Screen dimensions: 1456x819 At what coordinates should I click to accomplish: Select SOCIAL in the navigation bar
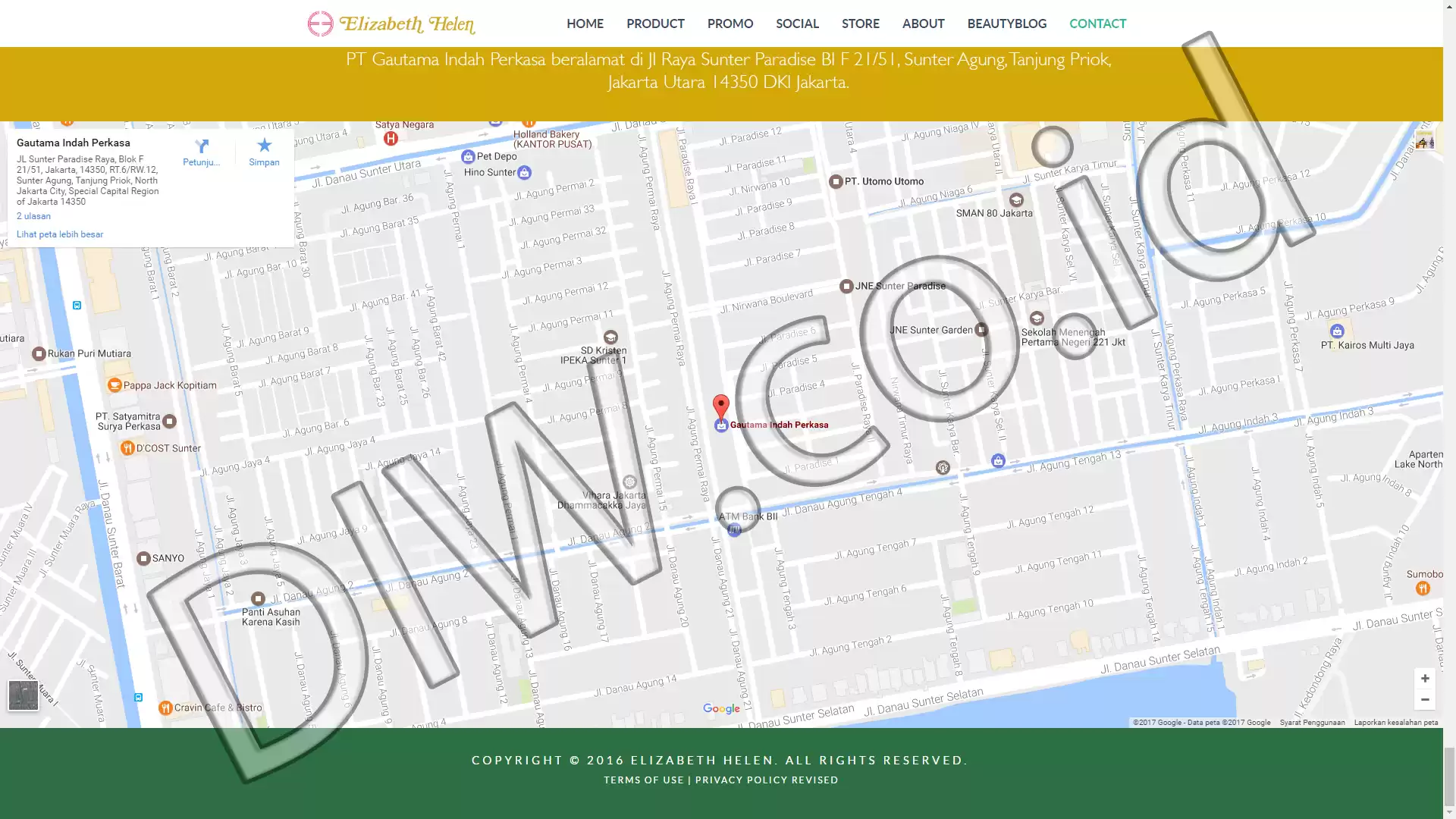[797, 24]
